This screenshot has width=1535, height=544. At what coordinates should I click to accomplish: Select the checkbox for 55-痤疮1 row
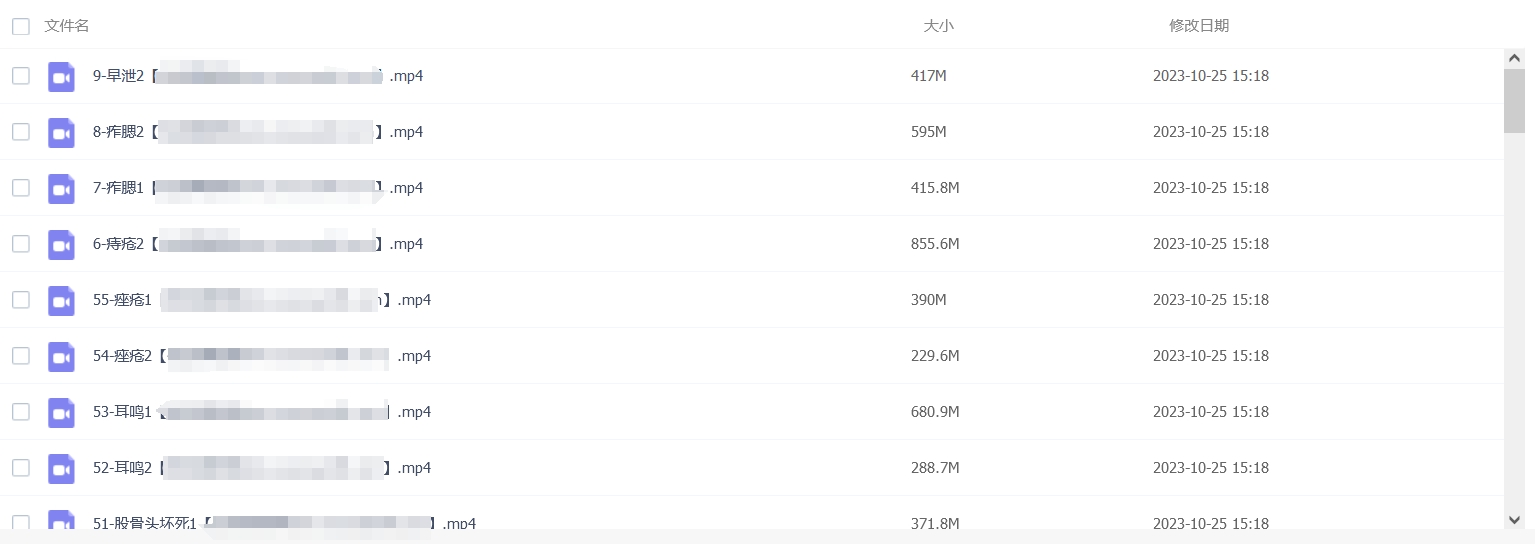pyautogui.click(x=20, y=300)
